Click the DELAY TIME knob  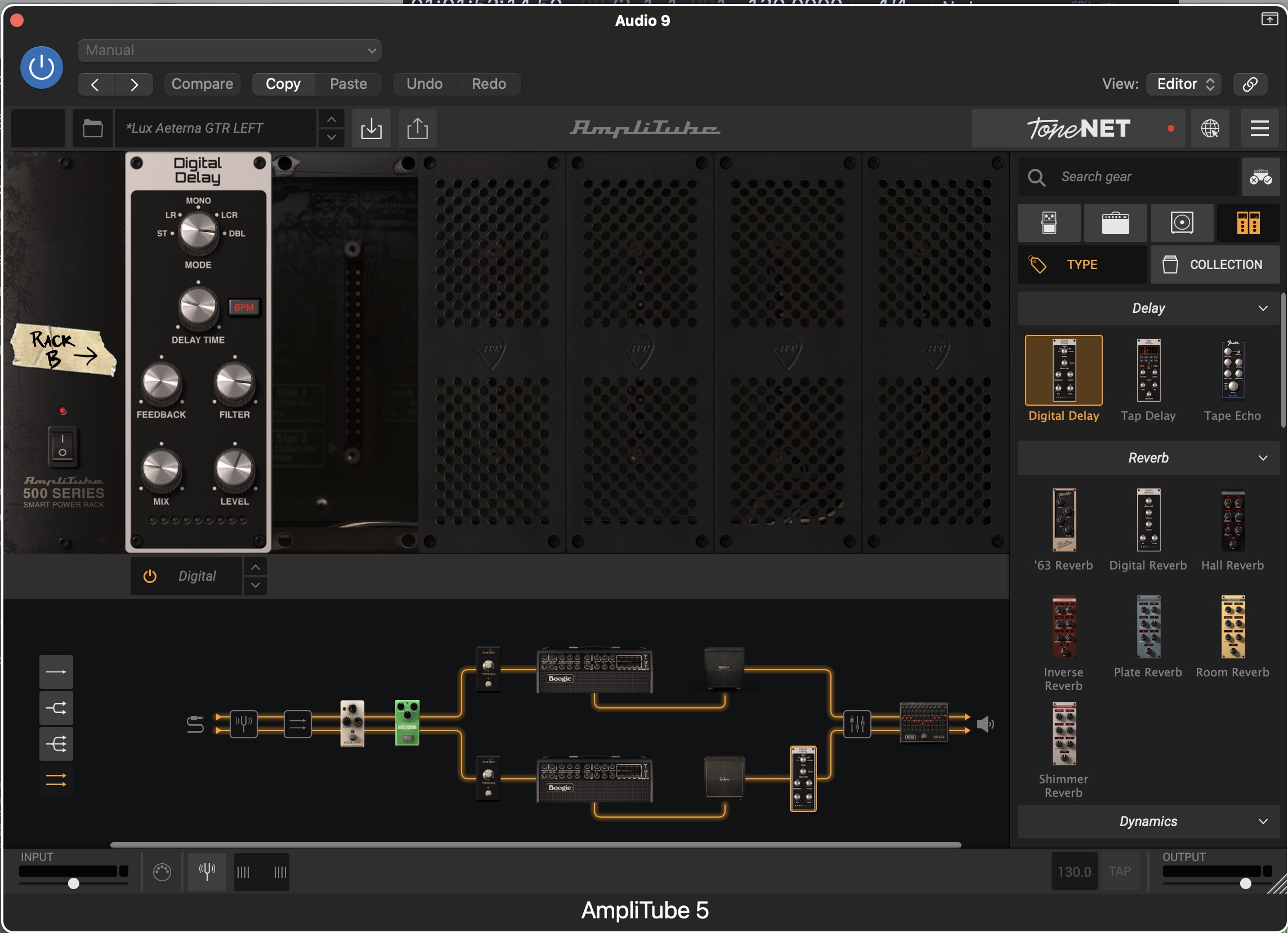(198, 307)
